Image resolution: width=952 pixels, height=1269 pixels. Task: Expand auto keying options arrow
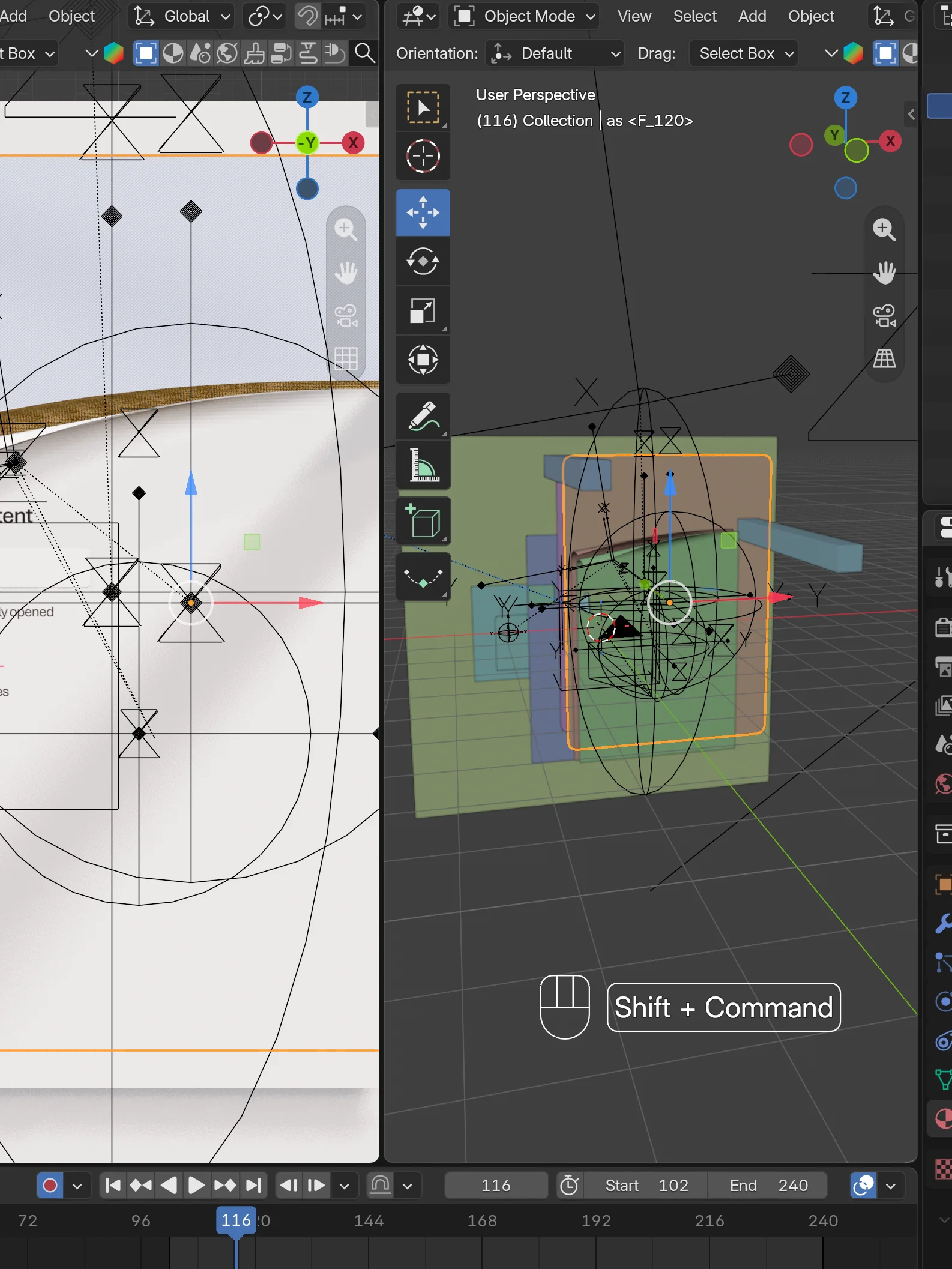[77, 1185]
